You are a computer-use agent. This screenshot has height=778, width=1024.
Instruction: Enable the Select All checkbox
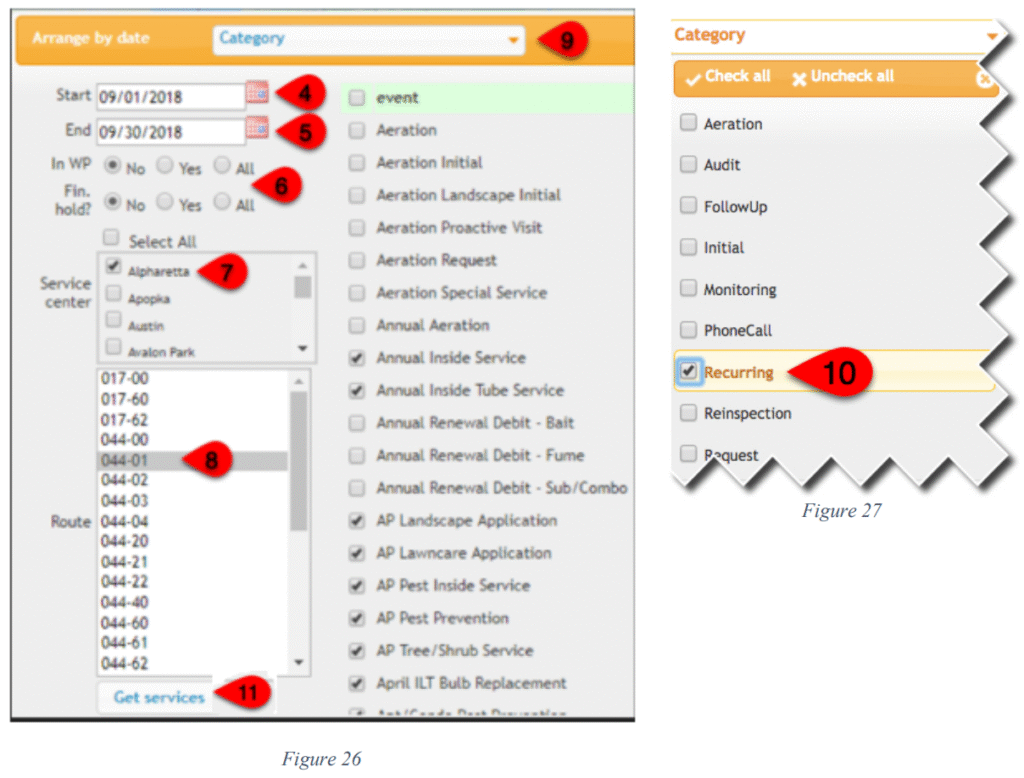(112, 239)
